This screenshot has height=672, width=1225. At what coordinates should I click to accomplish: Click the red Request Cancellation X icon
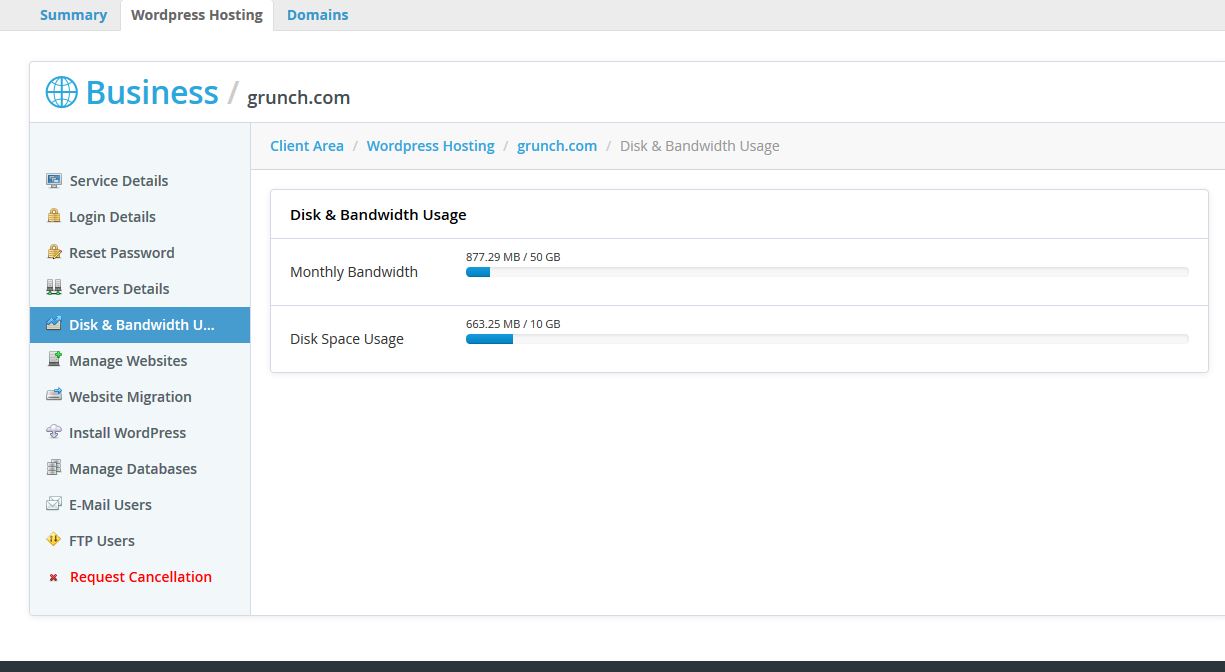(x=54, y=577)
